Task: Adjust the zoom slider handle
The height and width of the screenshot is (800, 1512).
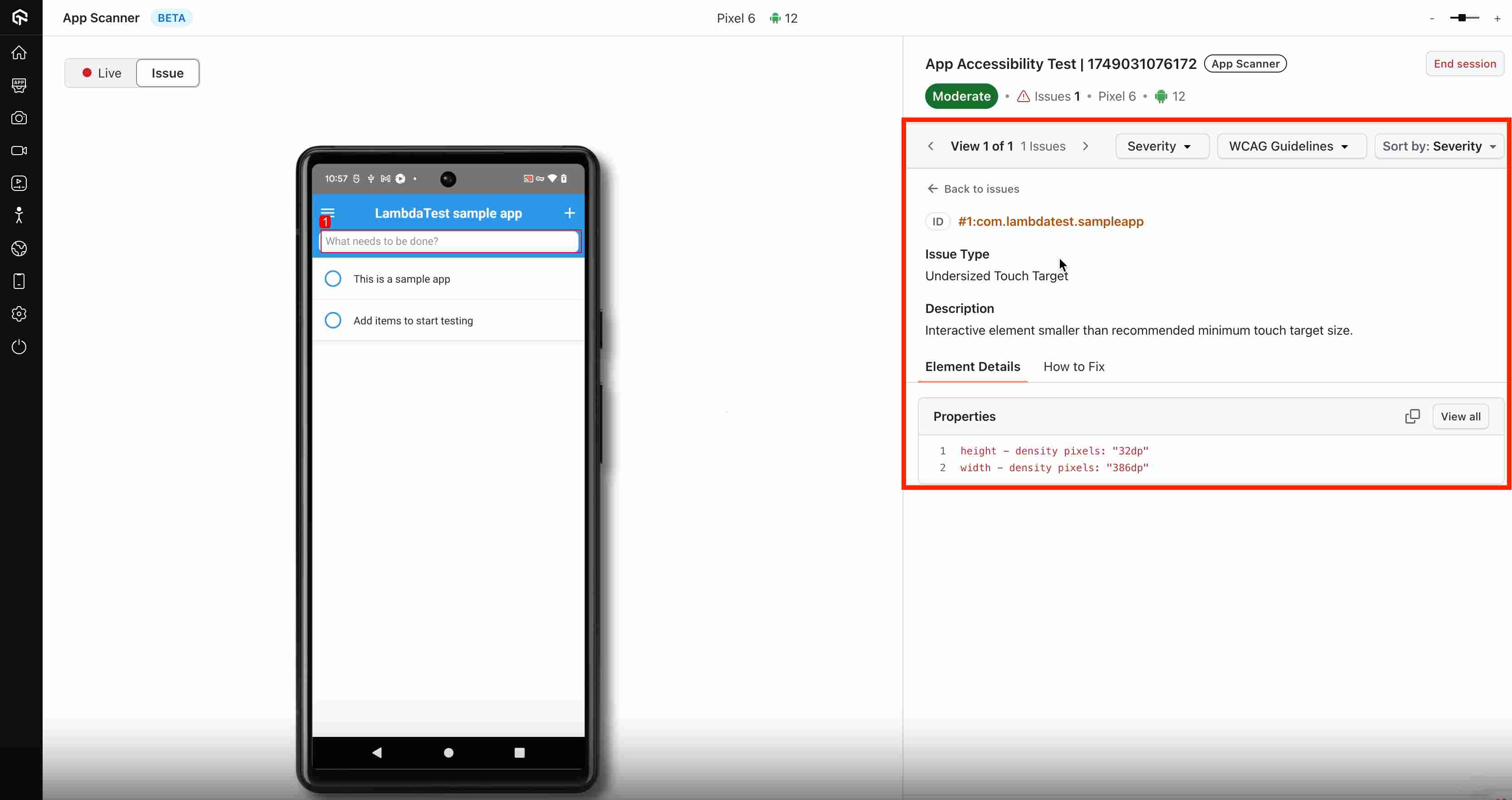Action: coord(1462,18)
